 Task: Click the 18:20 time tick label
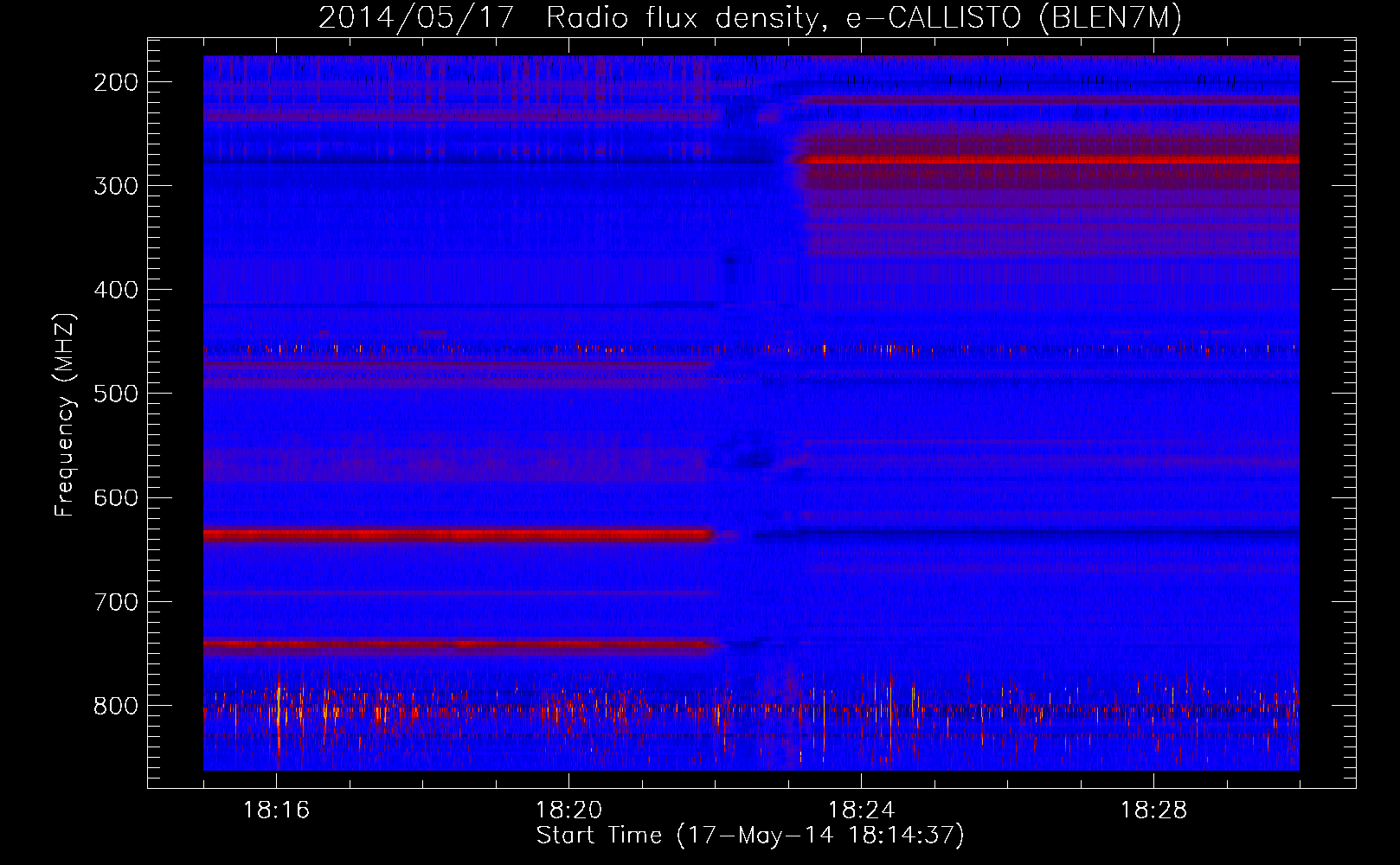coord(568,811)
